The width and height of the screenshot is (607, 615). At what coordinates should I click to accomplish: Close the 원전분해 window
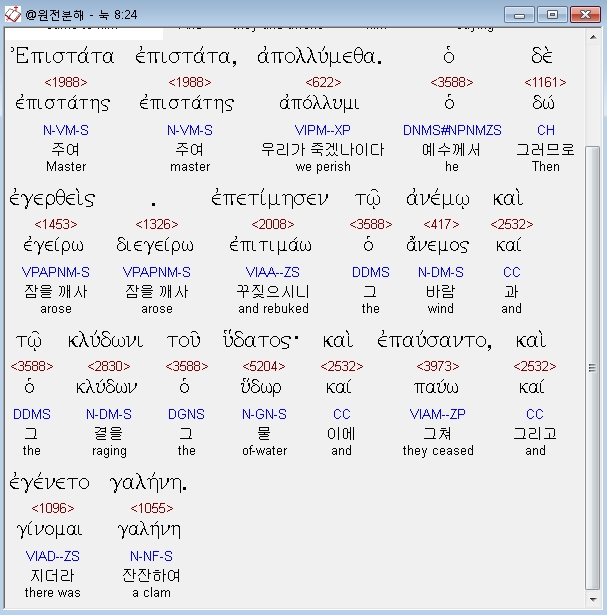(585, 15)
